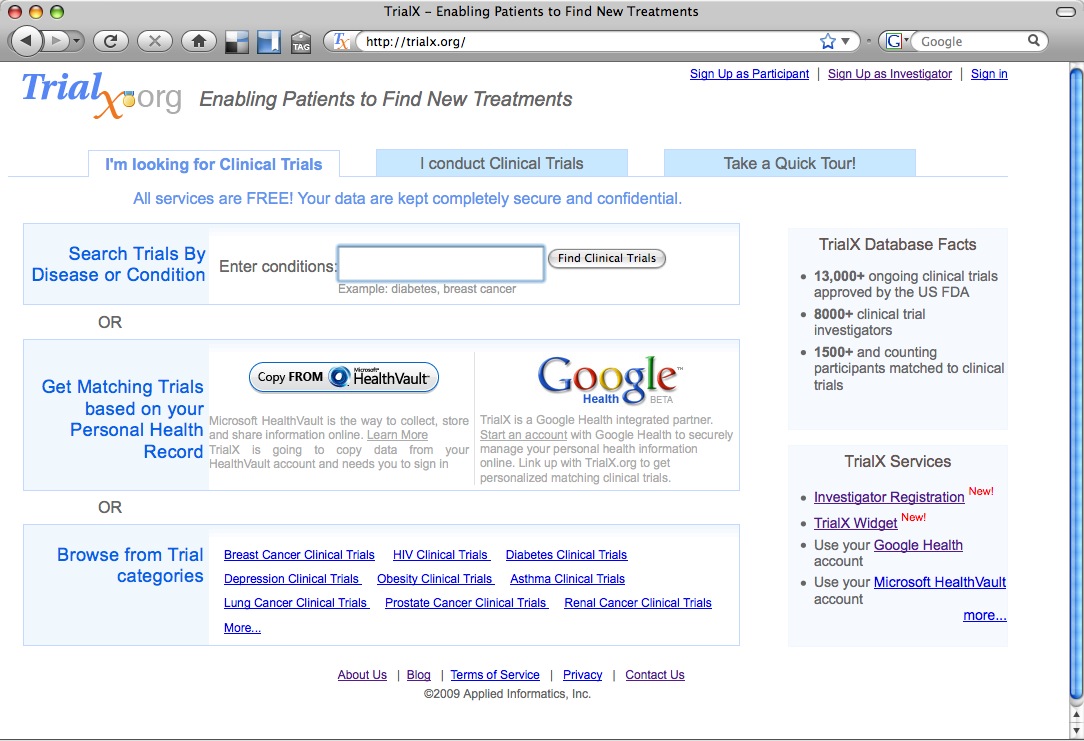Open Renal Cancer Clinical Trials link
This screenshot has width=1084, height=741.
(638, 603)
